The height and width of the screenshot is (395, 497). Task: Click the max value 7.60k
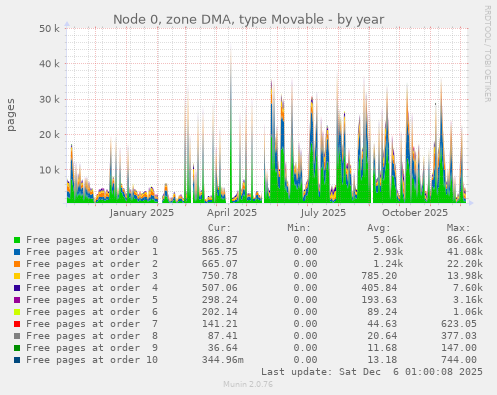point(468,288)
